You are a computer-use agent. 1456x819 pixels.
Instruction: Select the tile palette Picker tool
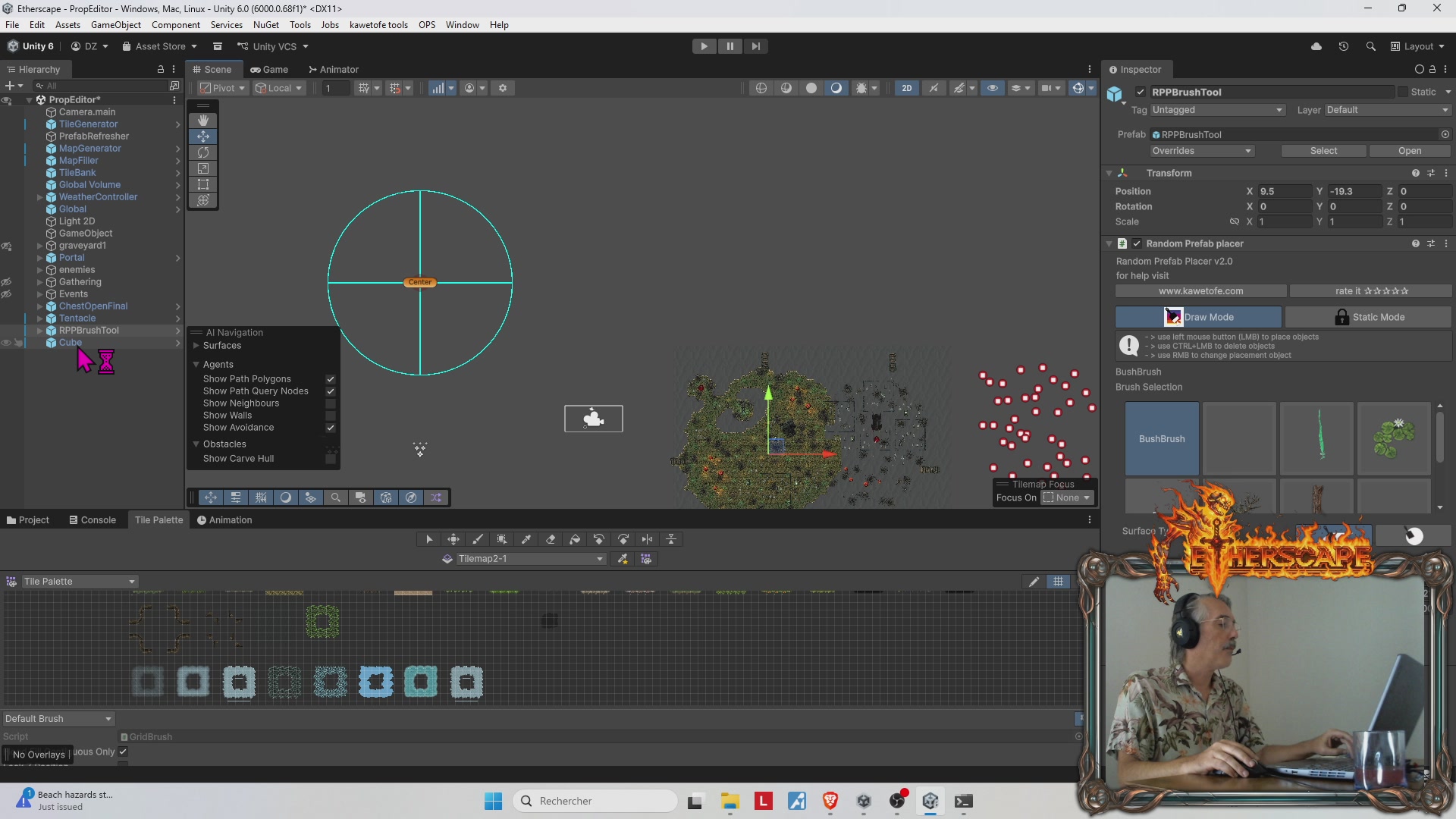point(526,539)
